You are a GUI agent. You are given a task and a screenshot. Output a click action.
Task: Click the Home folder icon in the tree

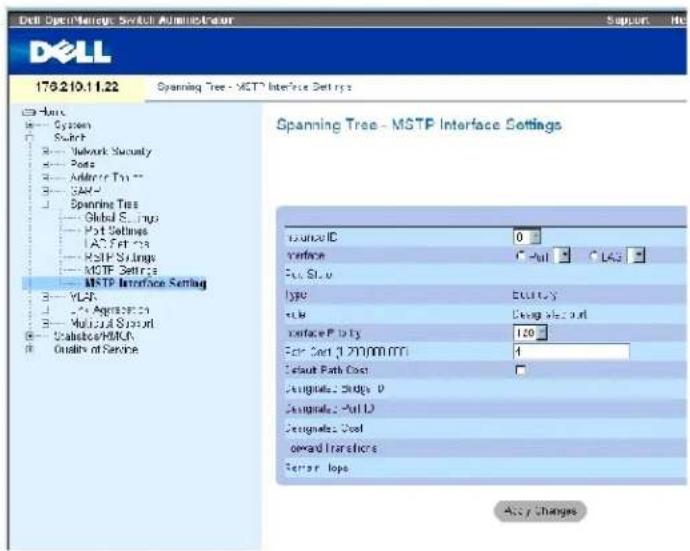click(29, 112)
